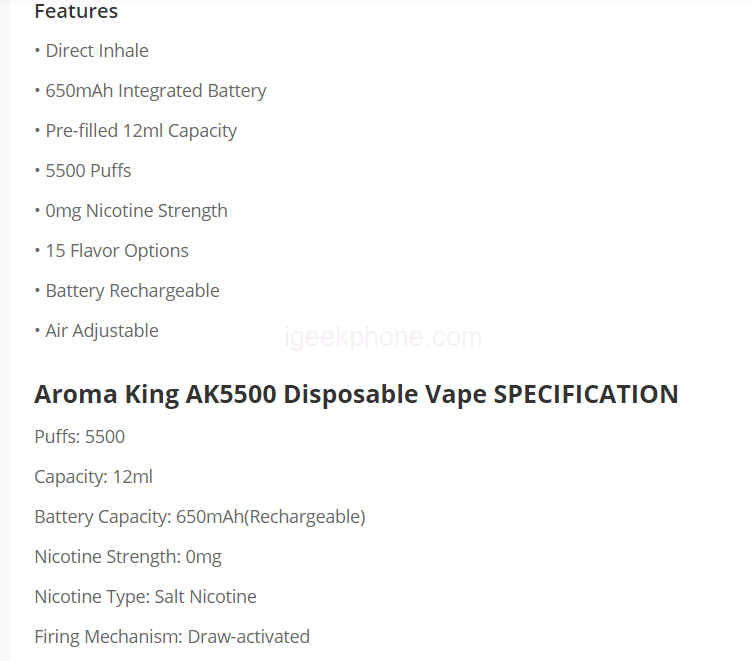This screenshot has width=753, height=661.
Task: Click the word "SPECIFICATION" in the heading
Action: click(586, 394)
